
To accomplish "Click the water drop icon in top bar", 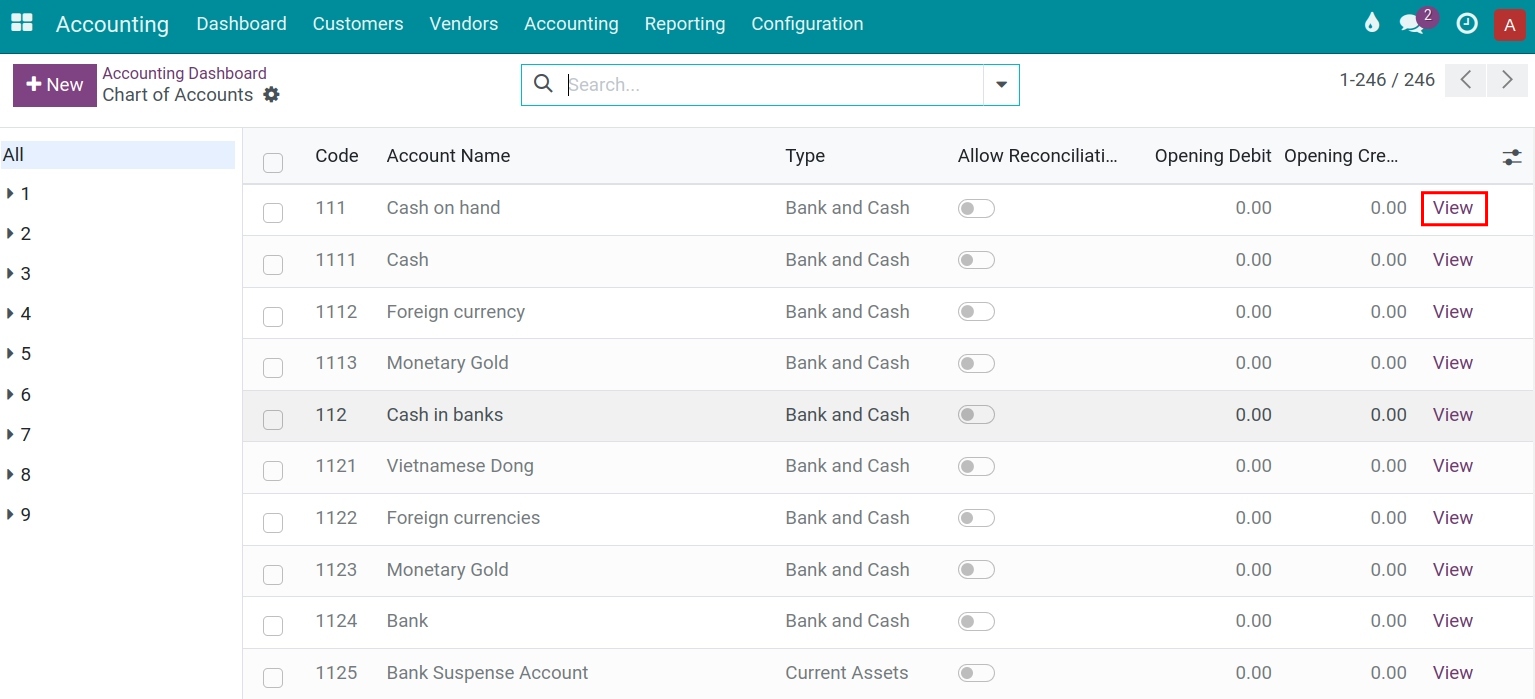I will point(1372,23).
